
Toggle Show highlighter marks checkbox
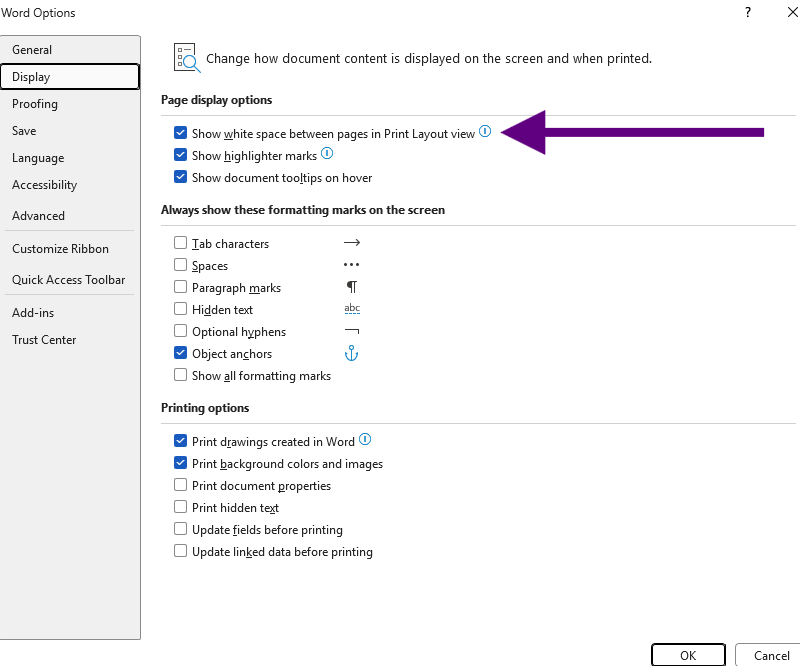pyautogui.click(x=180, y=155)
